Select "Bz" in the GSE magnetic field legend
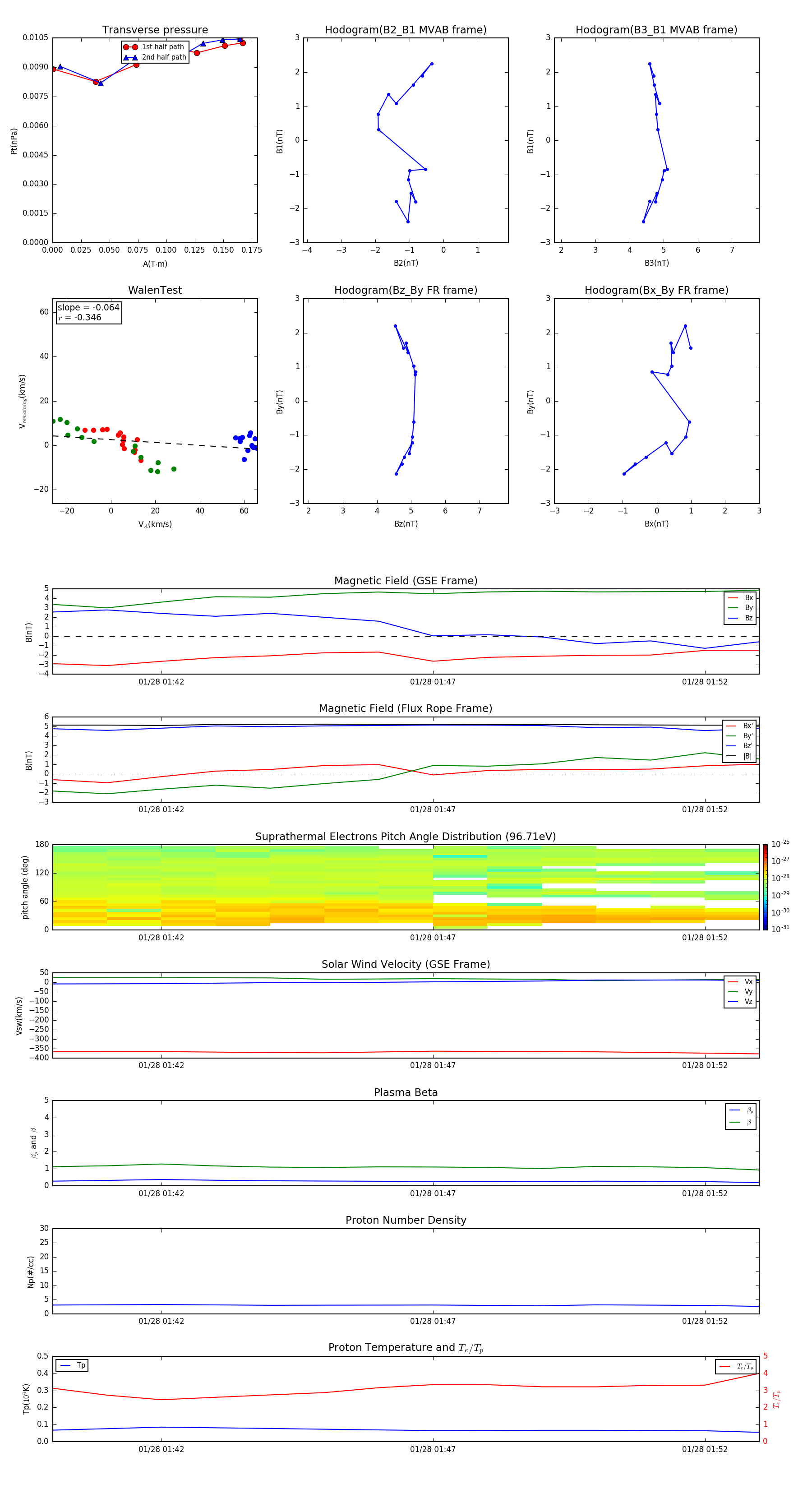The height and width of the screenshot is (1489, 812). click(x=740, y=618)
